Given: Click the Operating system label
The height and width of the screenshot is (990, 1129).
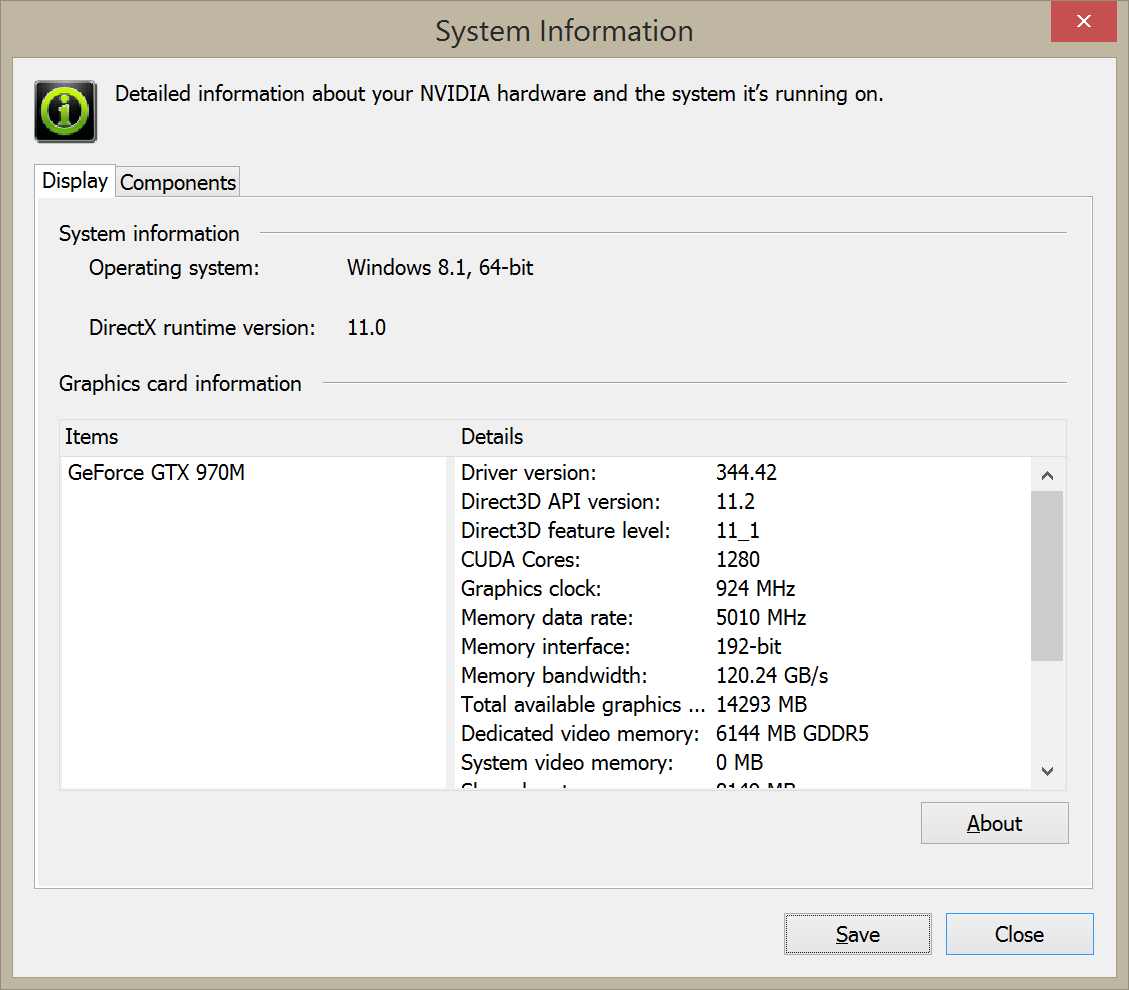Looking at the screenshot, I should tap(174, 267).
